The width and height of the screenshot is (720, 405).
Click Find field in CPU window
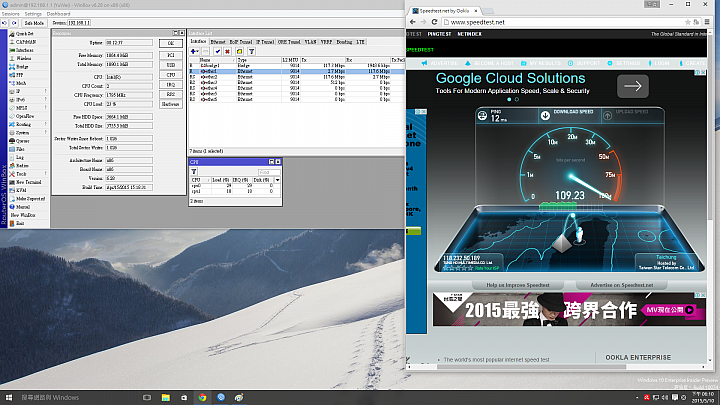coord(269,172)
